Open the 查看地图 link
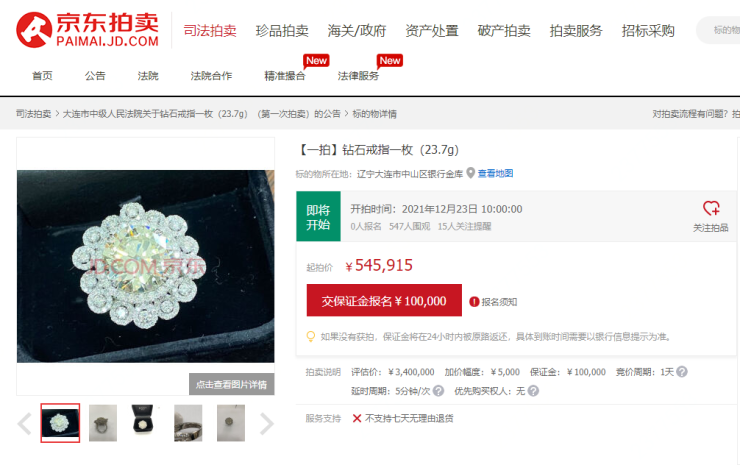This screenshot has width=740, height=465. 495,174
